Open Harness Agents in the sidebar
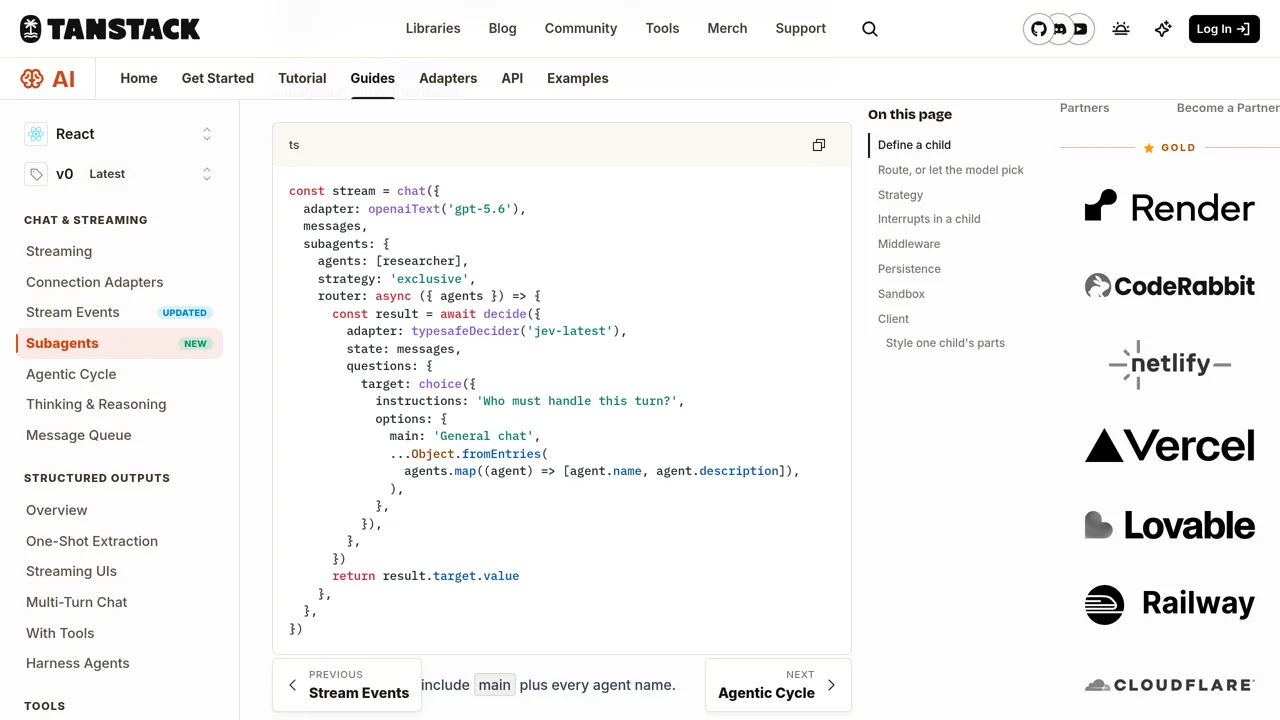The width and height of the screenshot is (1280, 720). tap(78, 663)
